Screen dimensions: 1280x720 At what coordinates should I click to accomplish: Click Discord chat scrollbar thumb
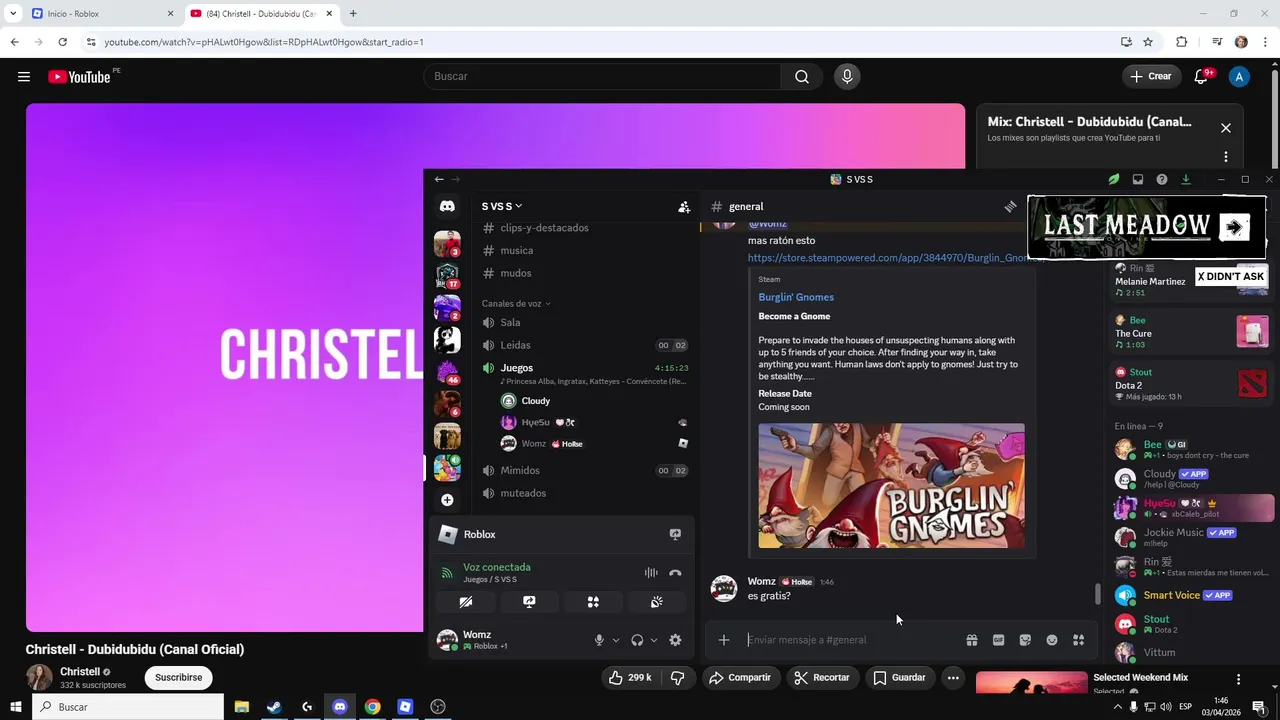point(1097,594)
